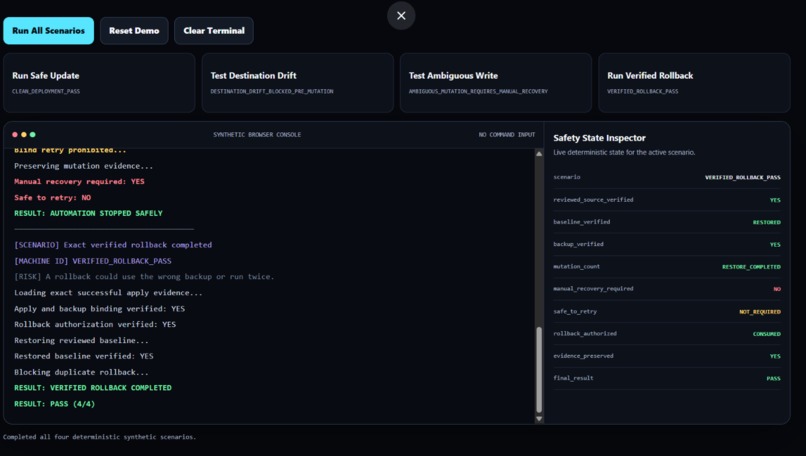Click 'RESULT: AUTOMATION STOPPED SAFELY' line
Viewport: 806px width, 456px height.
[88, 213]
